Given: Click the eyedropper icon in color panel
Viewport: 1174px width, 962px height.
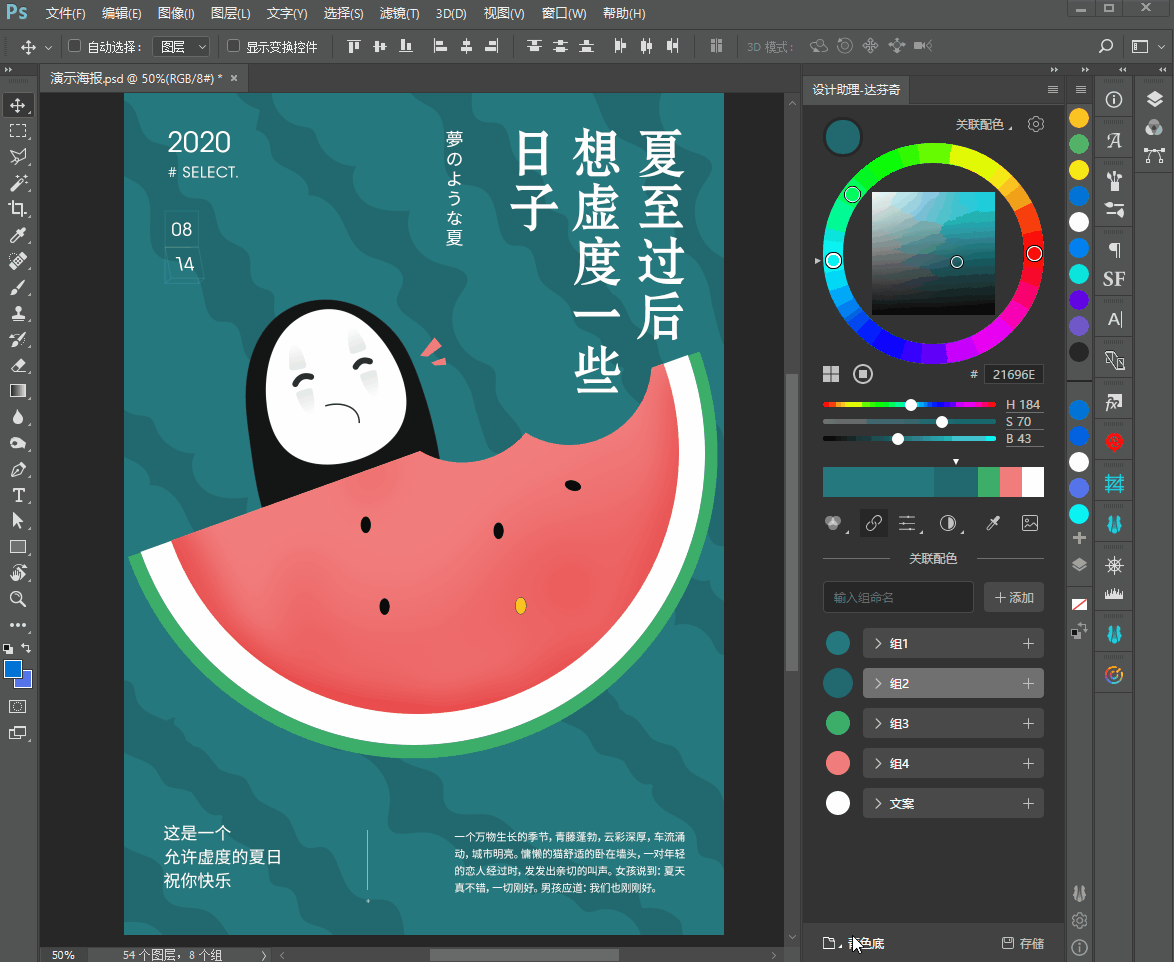Looking at the screenshot, I should (x=993, y=523).
